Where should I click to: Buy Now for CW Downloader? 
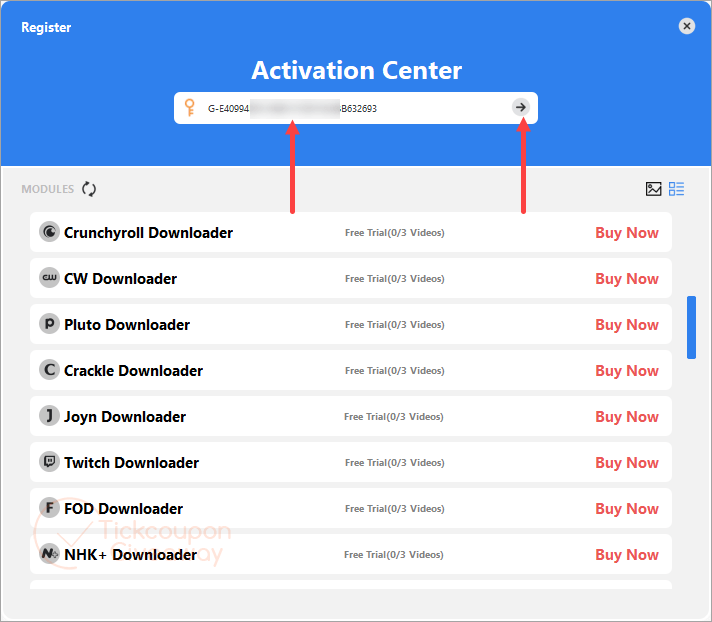tap(627, 278)
